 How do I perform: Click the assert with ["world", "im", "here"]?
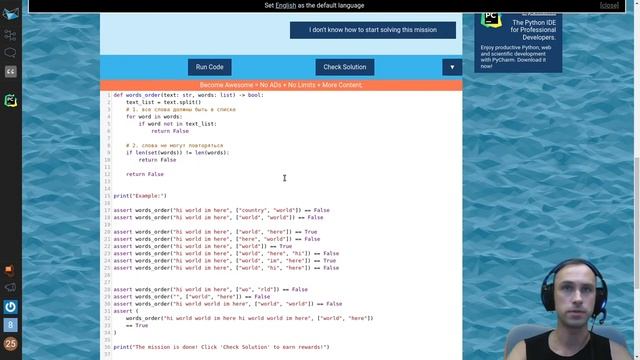[225, 260]
